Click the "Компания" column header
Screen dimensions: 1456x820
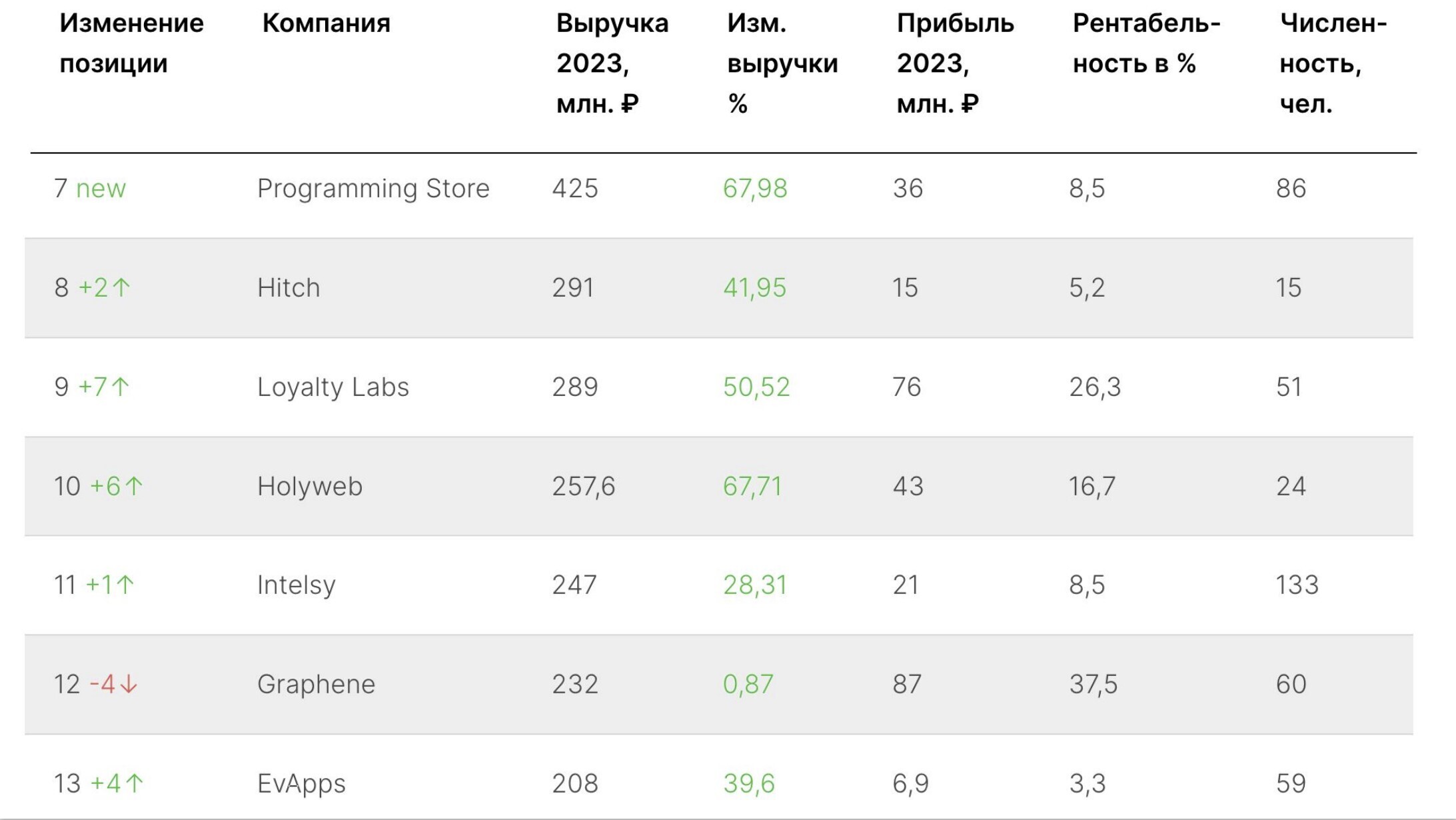click(x=326, y=23)
